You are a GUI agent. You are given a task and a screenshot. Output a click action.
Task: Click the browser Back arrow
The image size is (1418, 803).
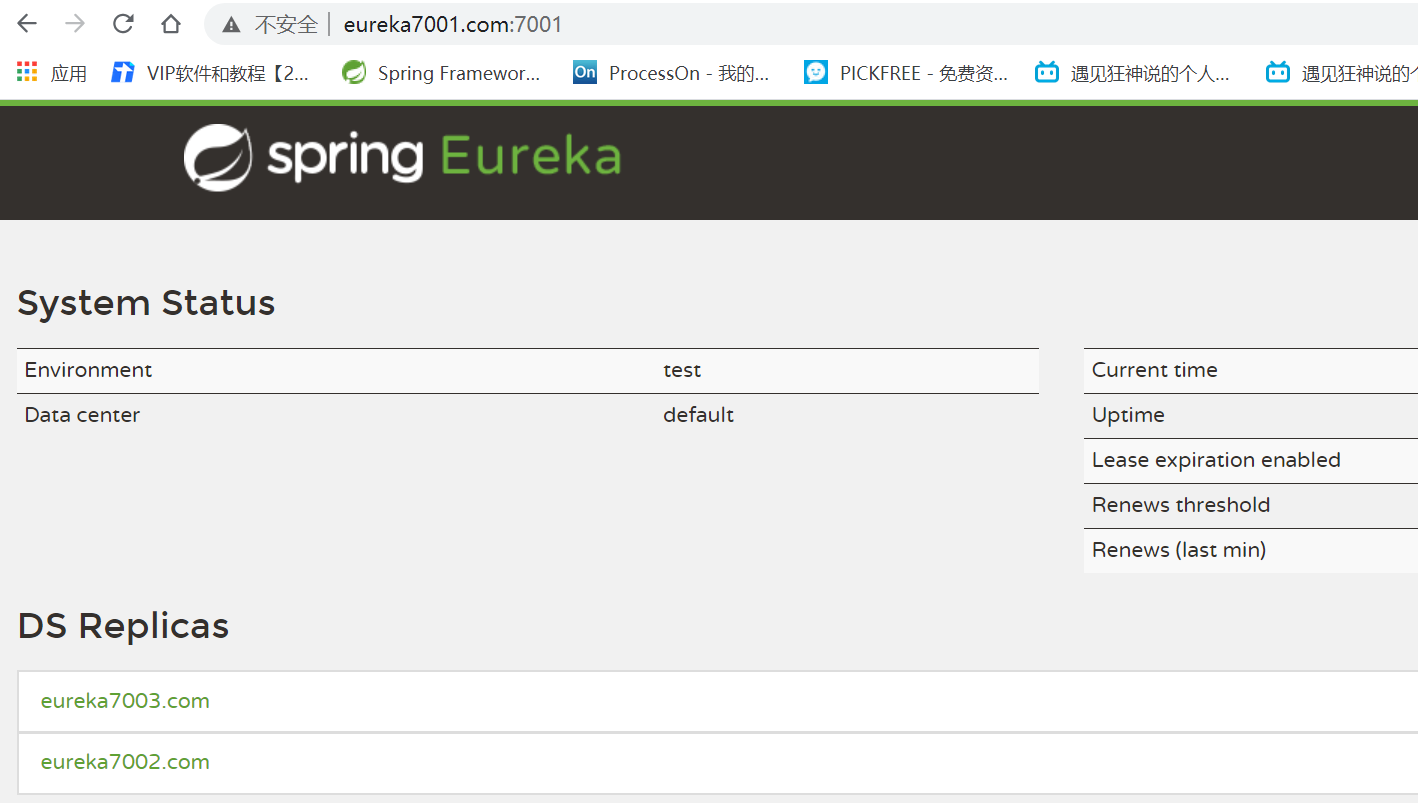(x=27, y=24)
